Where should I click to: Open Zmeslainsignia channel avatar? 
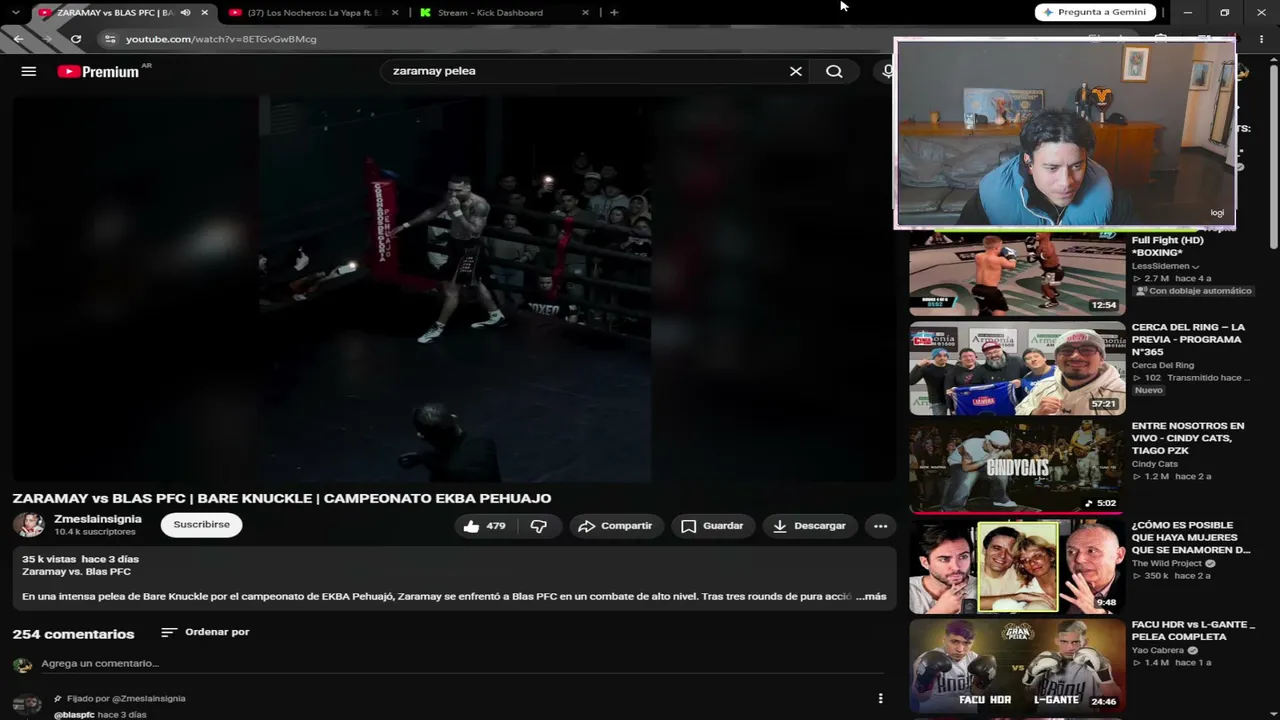28,525
